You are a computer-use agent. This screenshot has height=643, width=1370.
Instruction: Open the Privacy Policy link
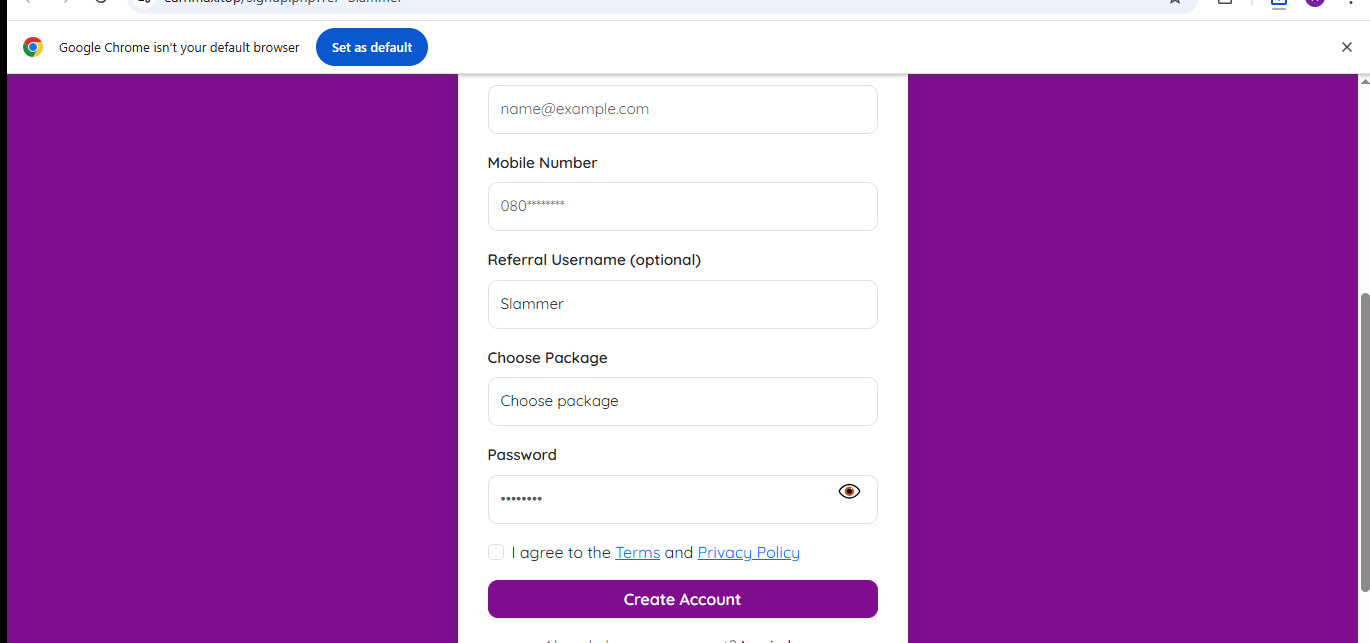pyautogui.click(x=748, y=552)
